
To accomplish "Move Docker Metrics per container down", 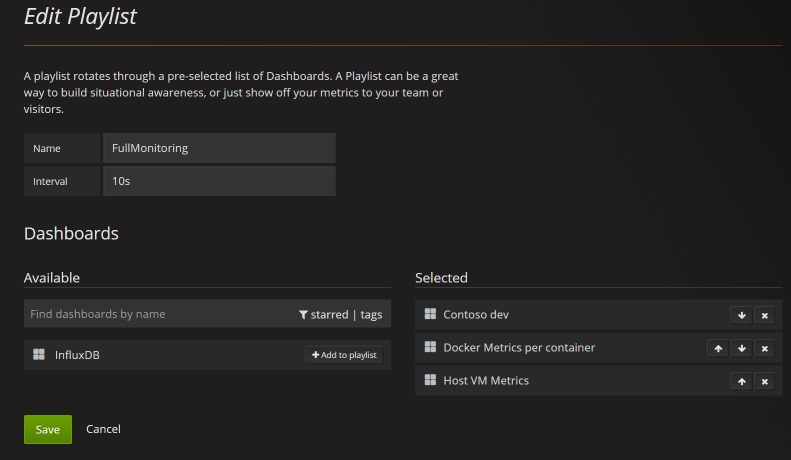I will (741, 348).
